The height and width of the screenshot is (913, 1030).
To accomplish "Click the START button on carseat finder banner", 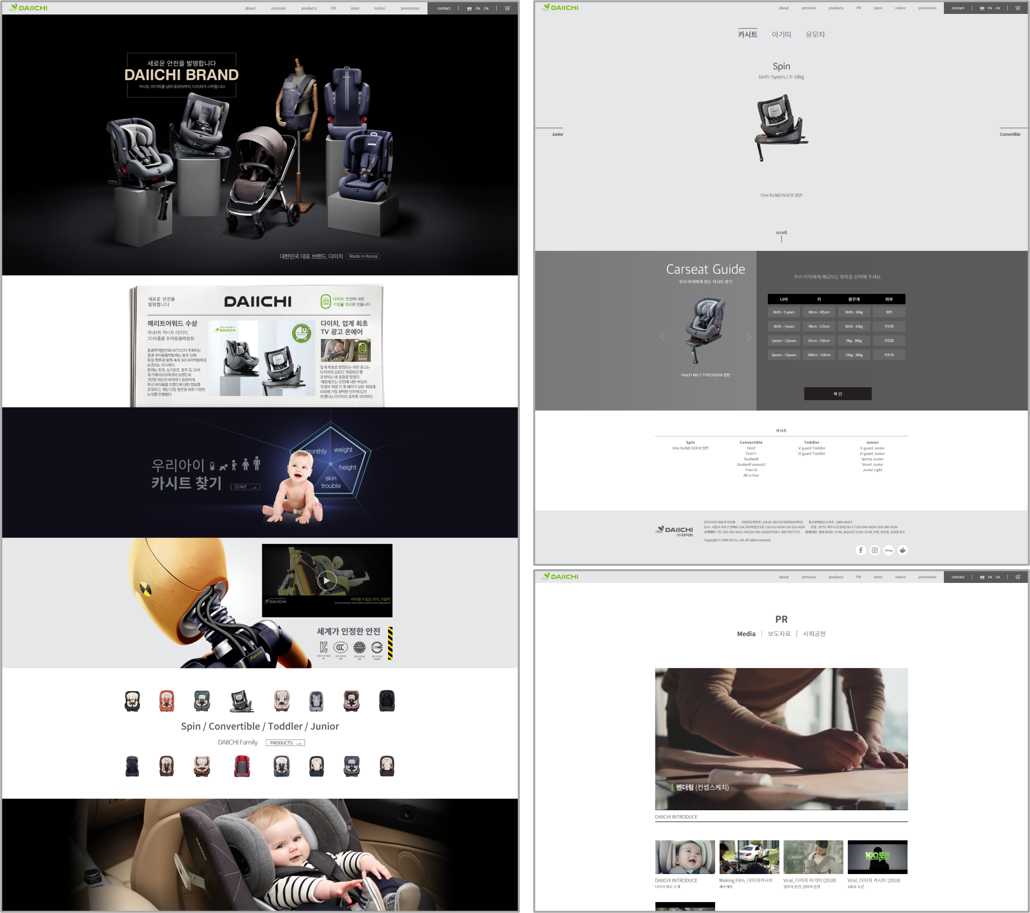I will coord(245,487).
